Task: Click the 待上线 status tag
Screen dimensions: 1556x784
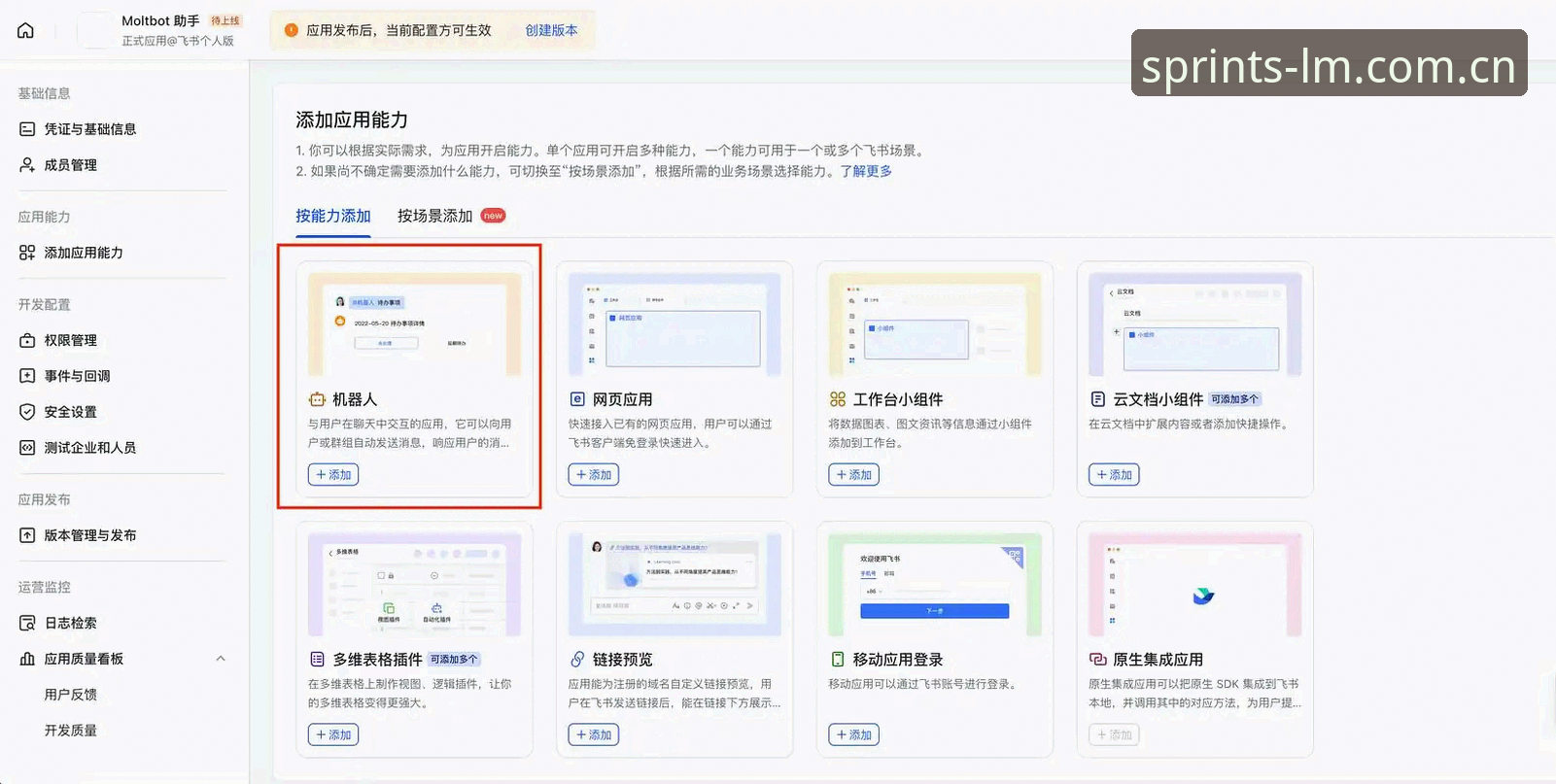Action: (225, 20)
